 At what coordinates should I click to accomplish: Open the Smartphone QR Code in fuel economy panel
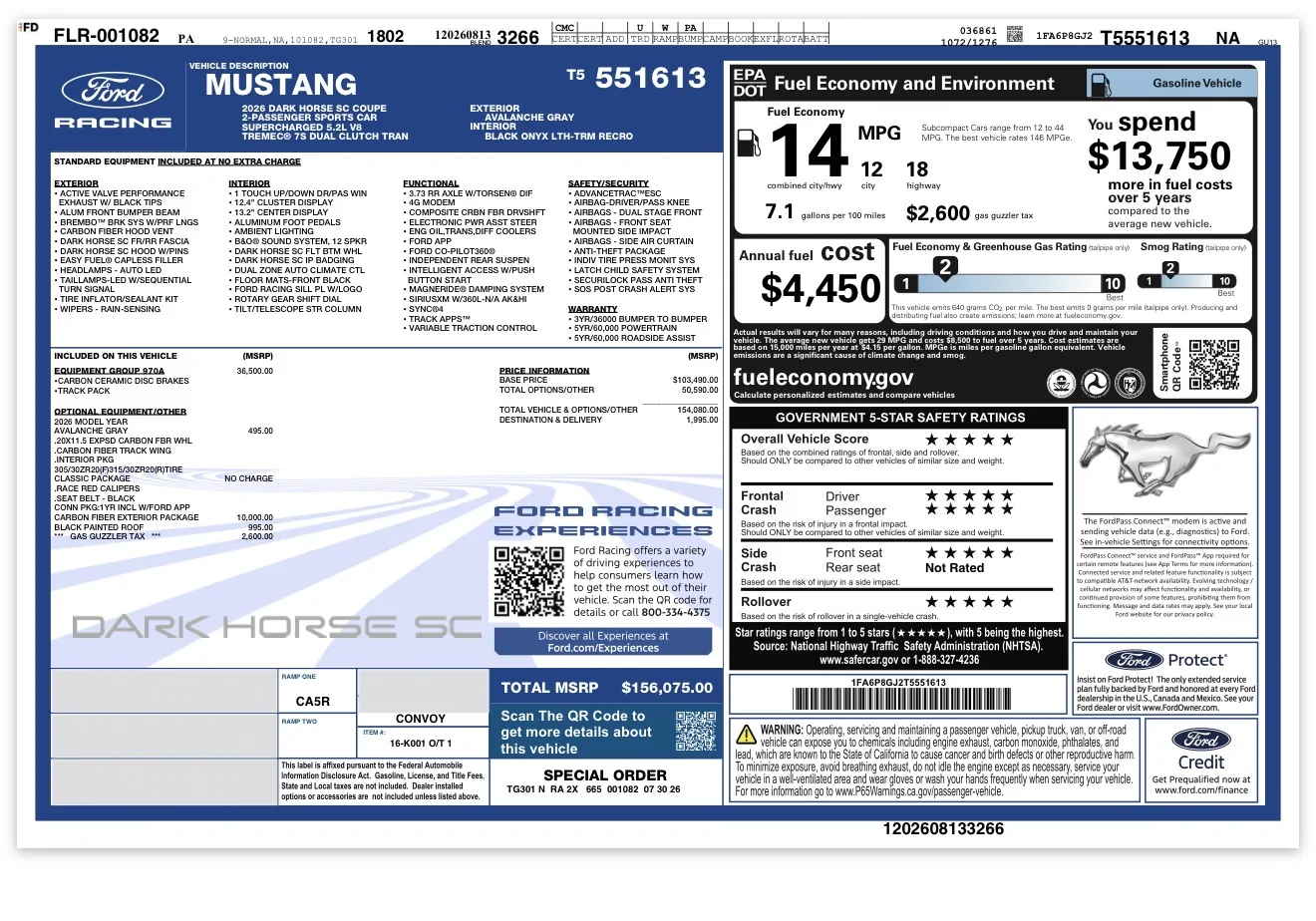point(1213,363)
